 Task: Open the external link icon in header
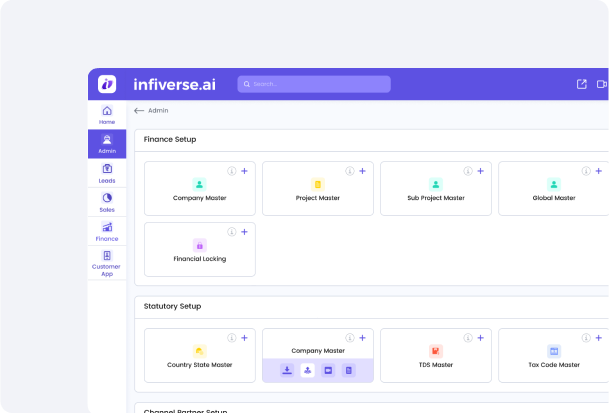tap(581, 84)
